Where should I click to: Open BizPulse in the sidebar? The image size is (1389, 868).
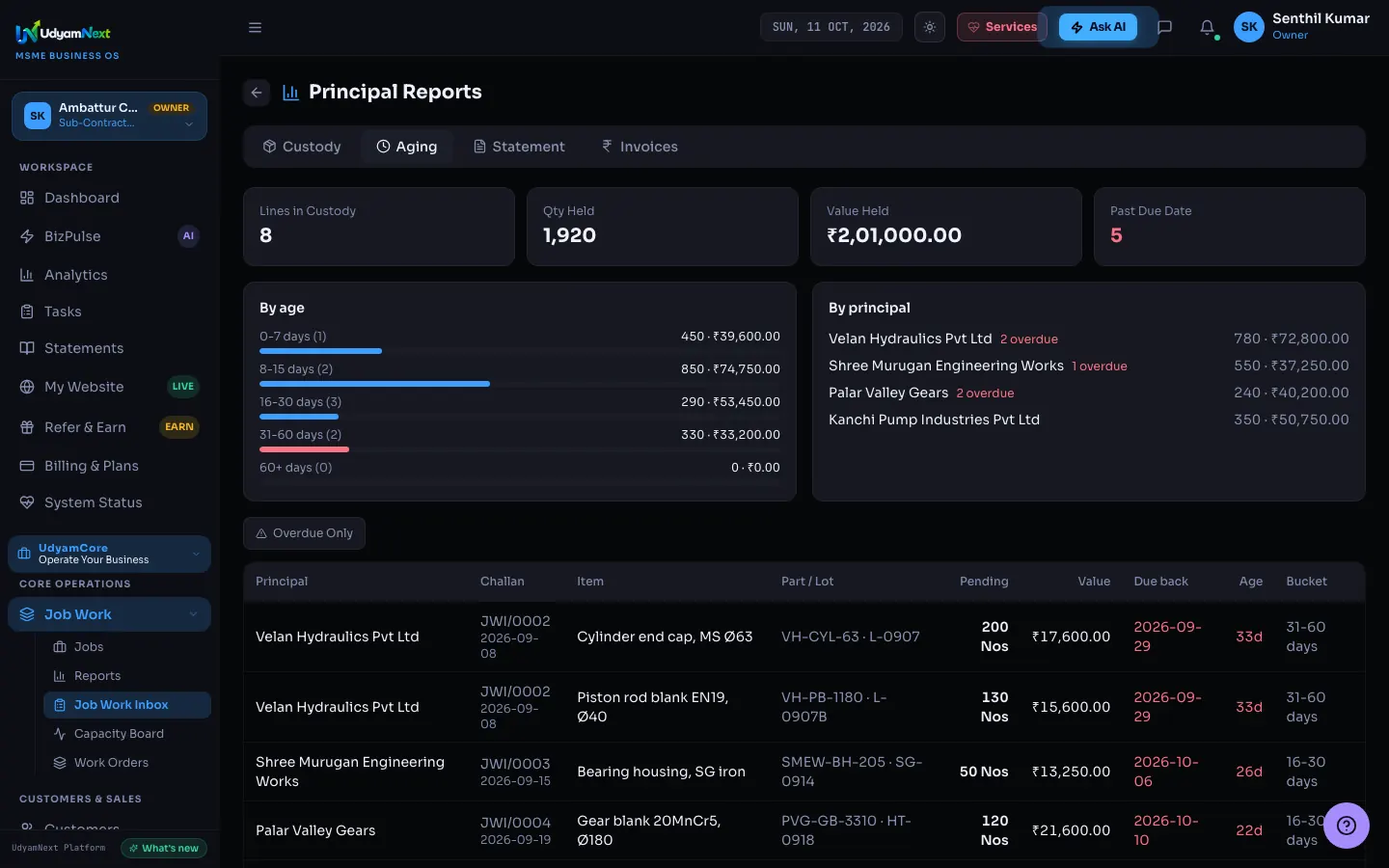(x=109, y=236)
